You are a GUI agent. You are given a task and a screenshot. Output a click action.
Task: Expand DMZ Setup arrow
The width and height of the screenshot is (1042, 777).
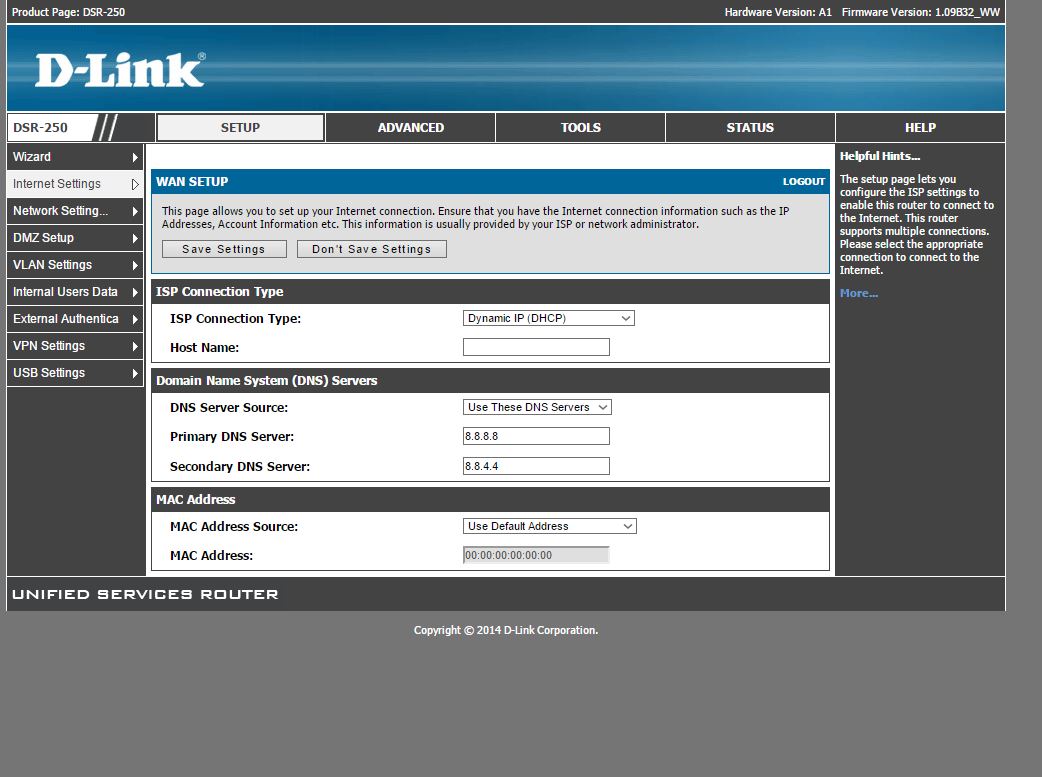pyautogui.click(x=135, y=239)
